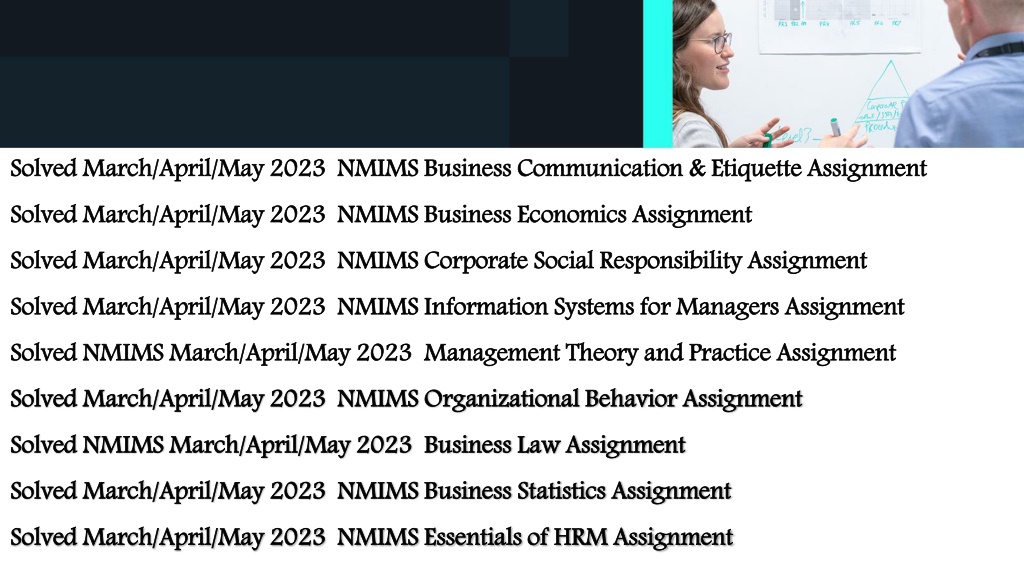
Task: Open Business Communication & Etiquette Assignment link
Action: pos(468,169)
